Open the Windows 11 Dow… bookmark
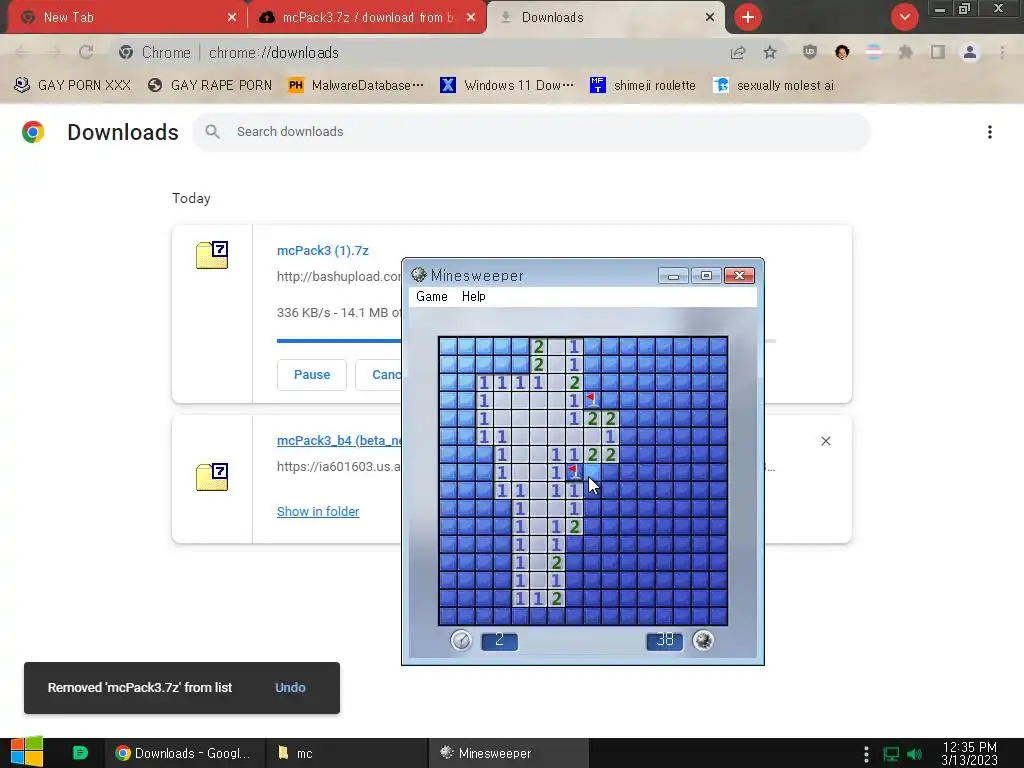The height and width of the screenshot is (768, 1024). 507,86
